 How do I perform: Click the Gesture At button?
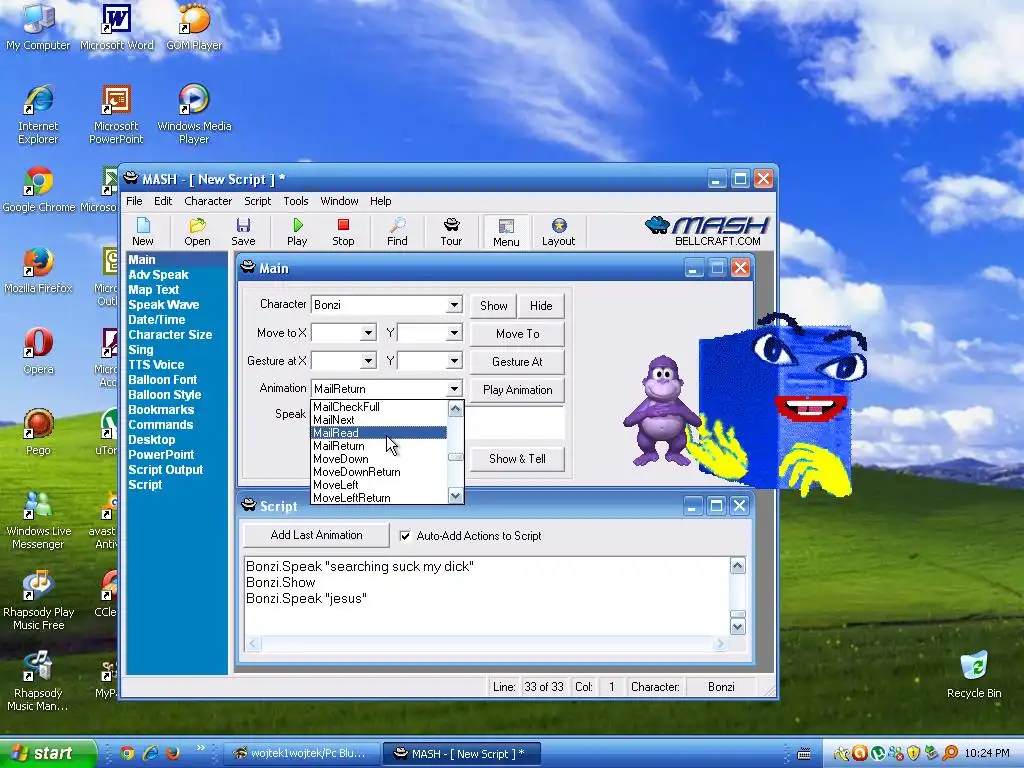[517, 362]
